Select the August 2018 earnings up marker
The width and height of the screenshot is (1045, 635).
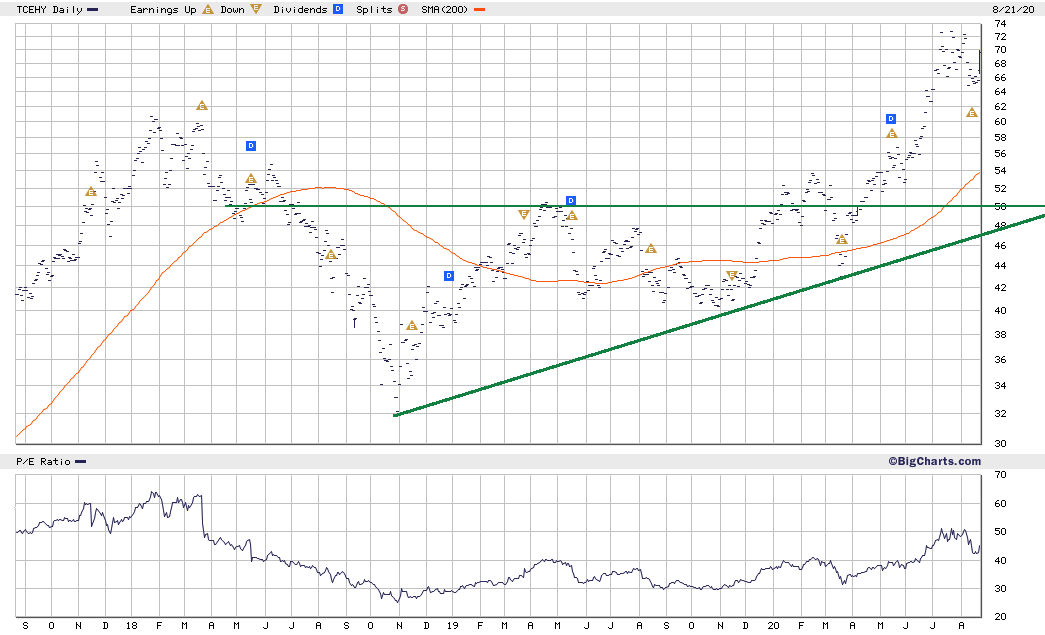331,255
